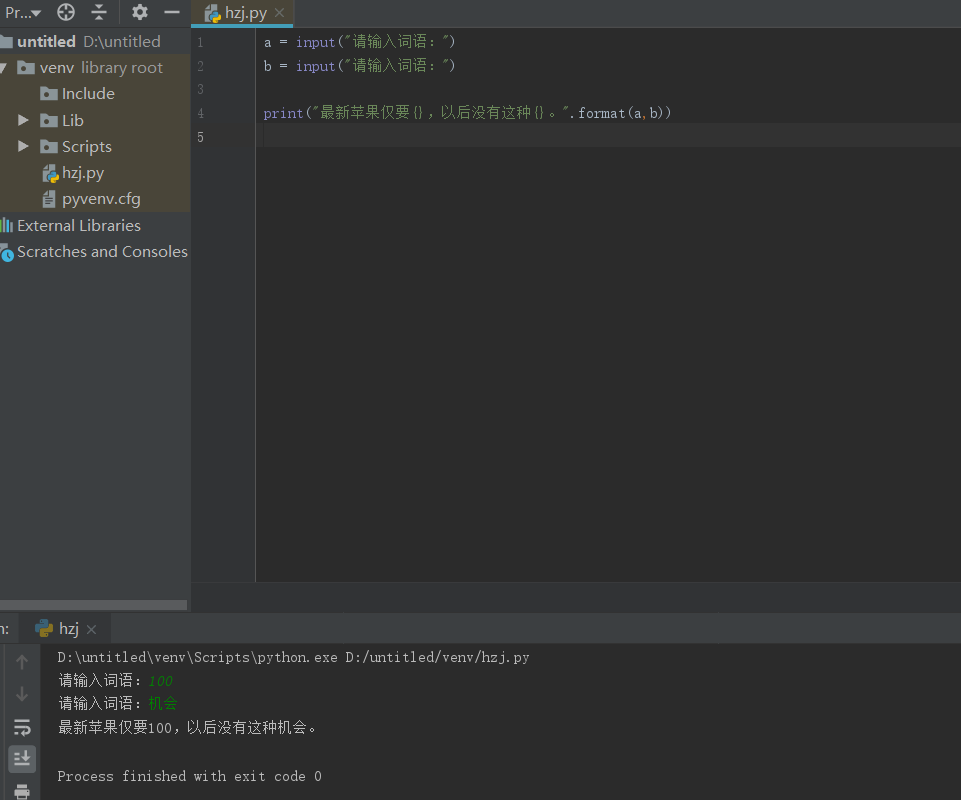Click the hzj.py Python file icon in tree
This screenshot has width=961, height=800.
[50, 173]
